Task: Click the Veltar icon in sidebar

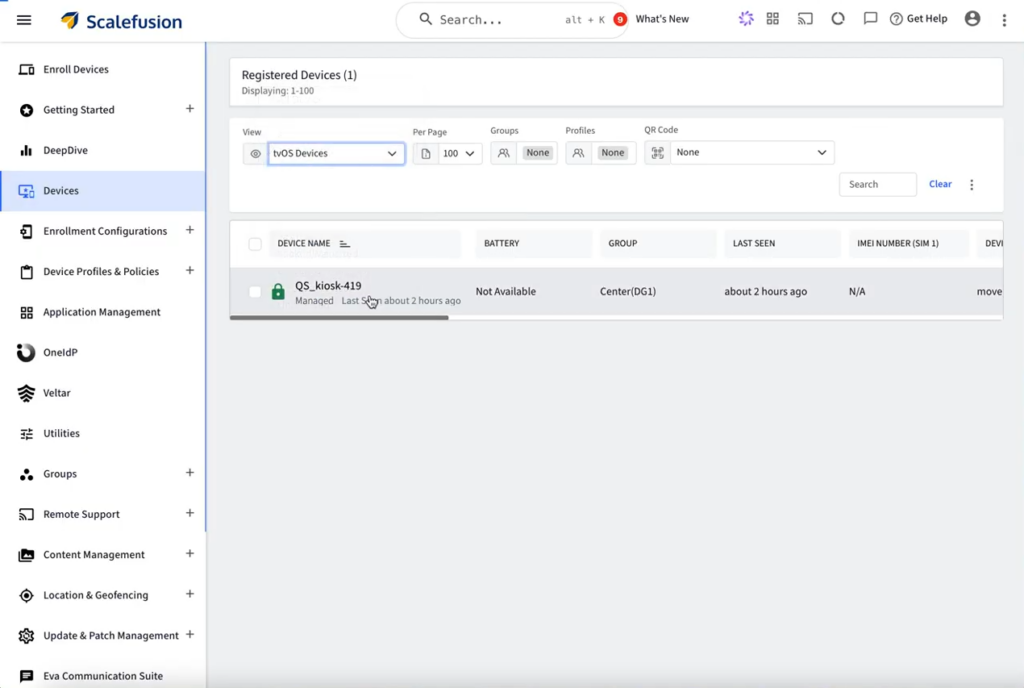Action: point(26,393)
